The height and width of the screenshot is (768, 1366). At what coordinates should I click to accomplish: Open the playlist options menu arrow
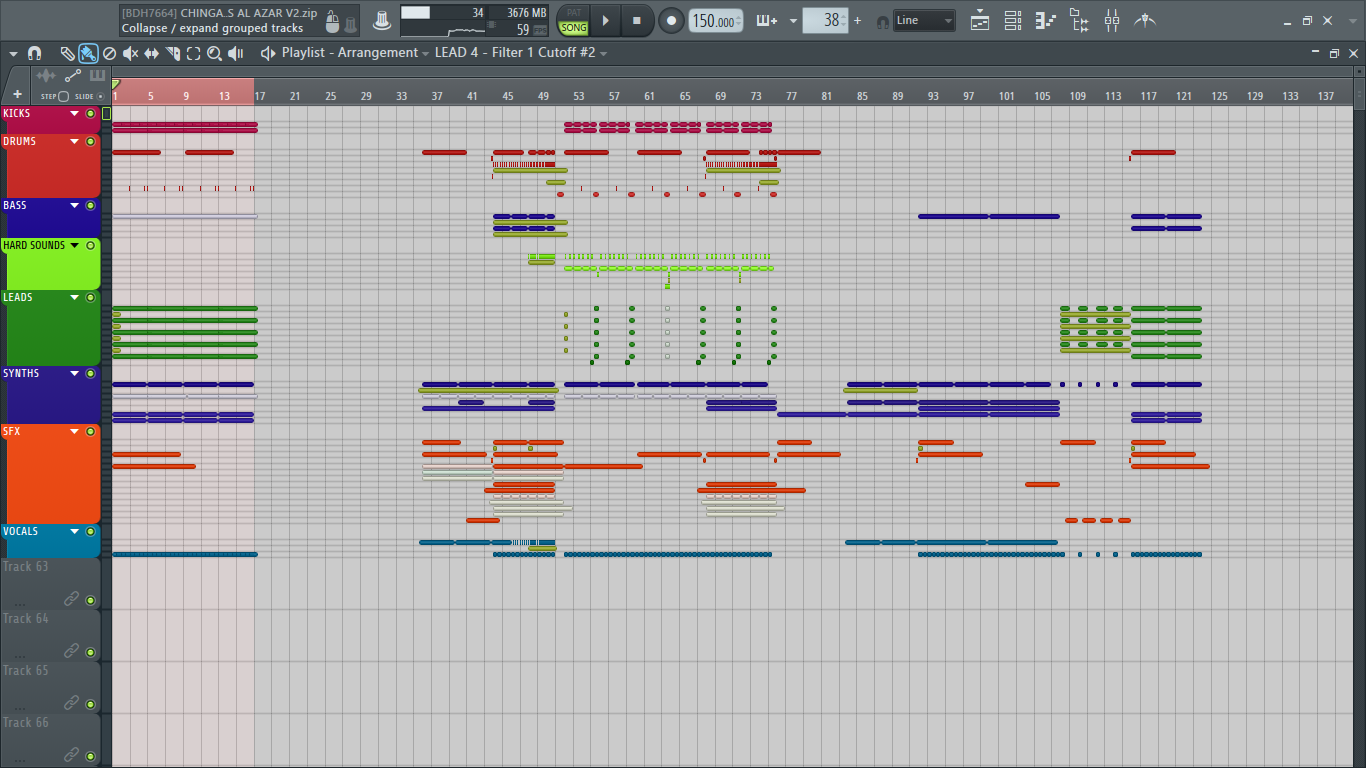click(13, 53)
